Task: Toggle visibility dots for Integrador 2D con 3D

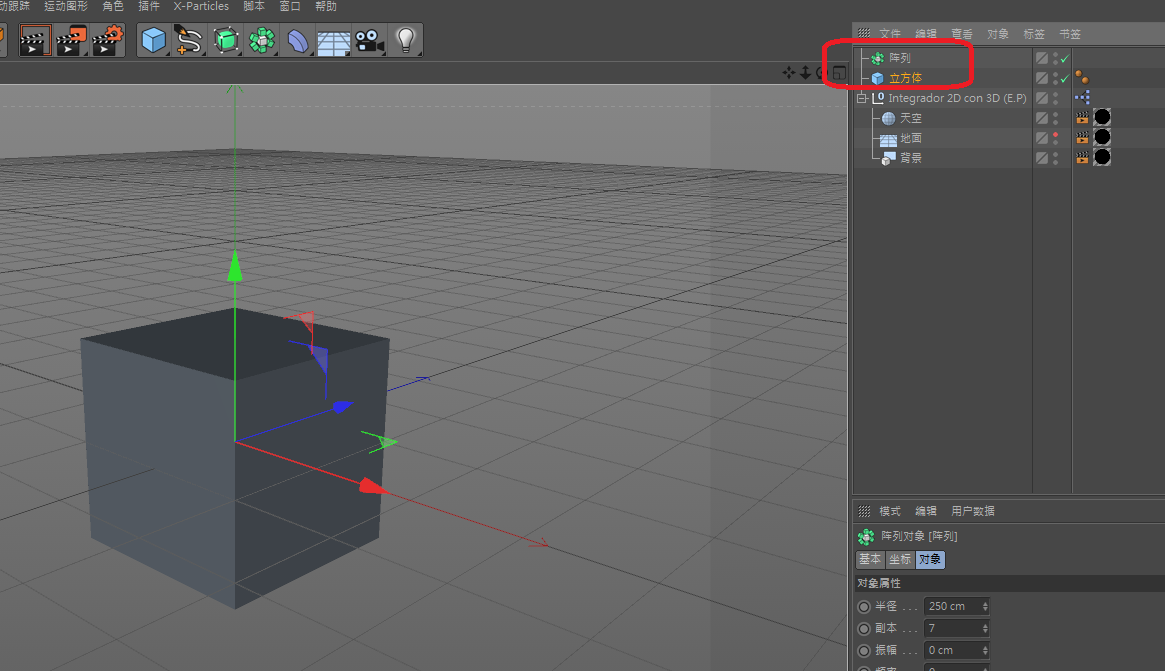Action: (1056, 98)
